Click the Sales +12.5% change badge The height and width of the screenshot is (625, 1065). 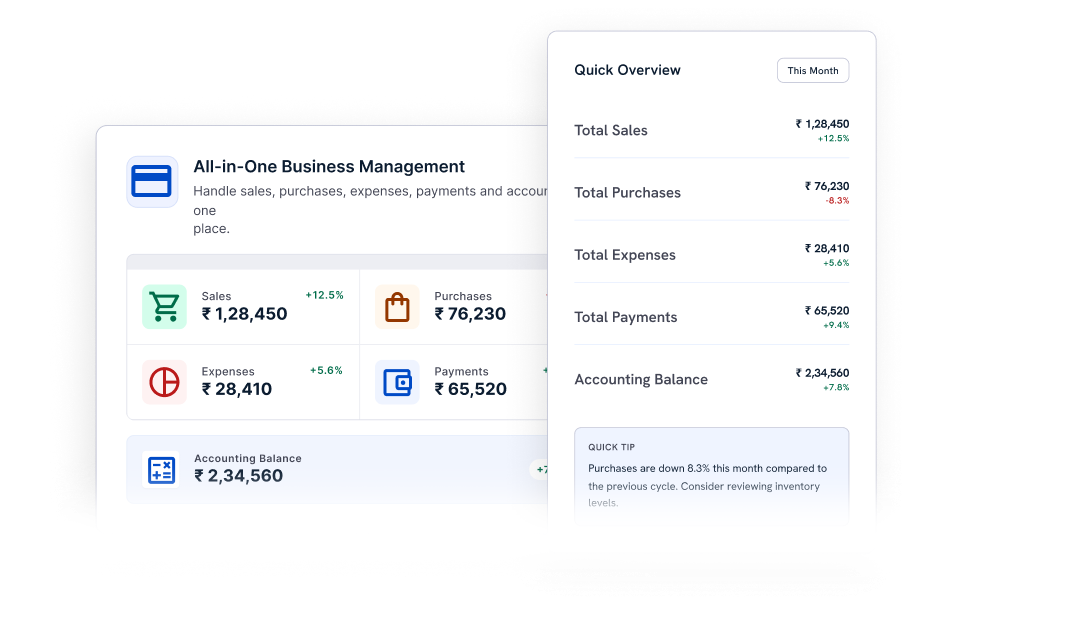325,295
